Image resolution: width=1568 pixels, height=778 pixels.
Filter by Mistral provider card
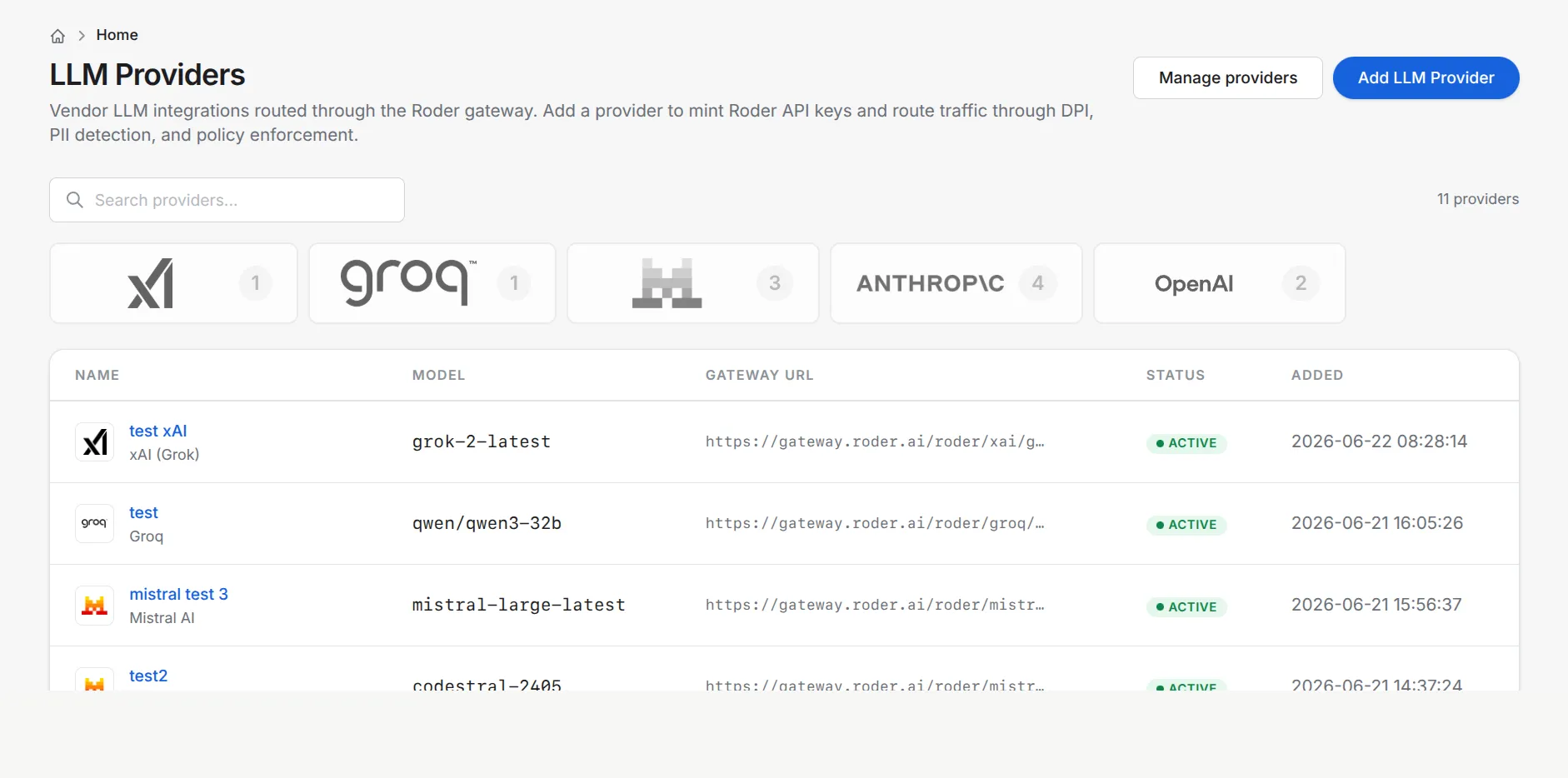(x=692, y=283)
